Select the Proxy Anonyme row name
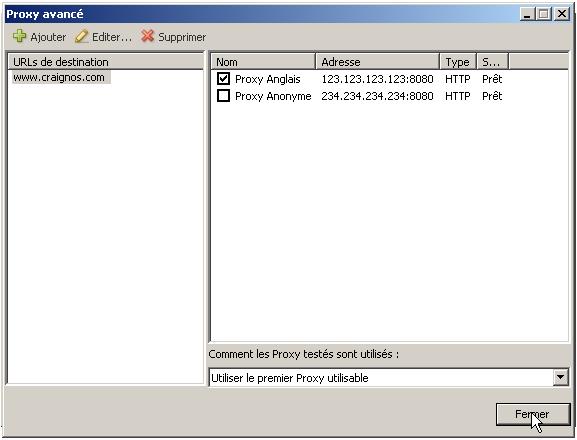 [x=273, y=96]
